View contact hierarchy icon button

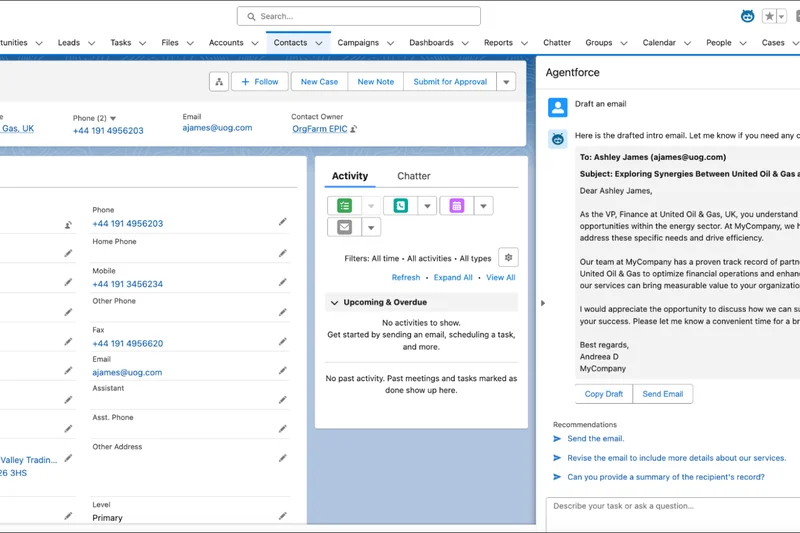click(x=219, y=82)
